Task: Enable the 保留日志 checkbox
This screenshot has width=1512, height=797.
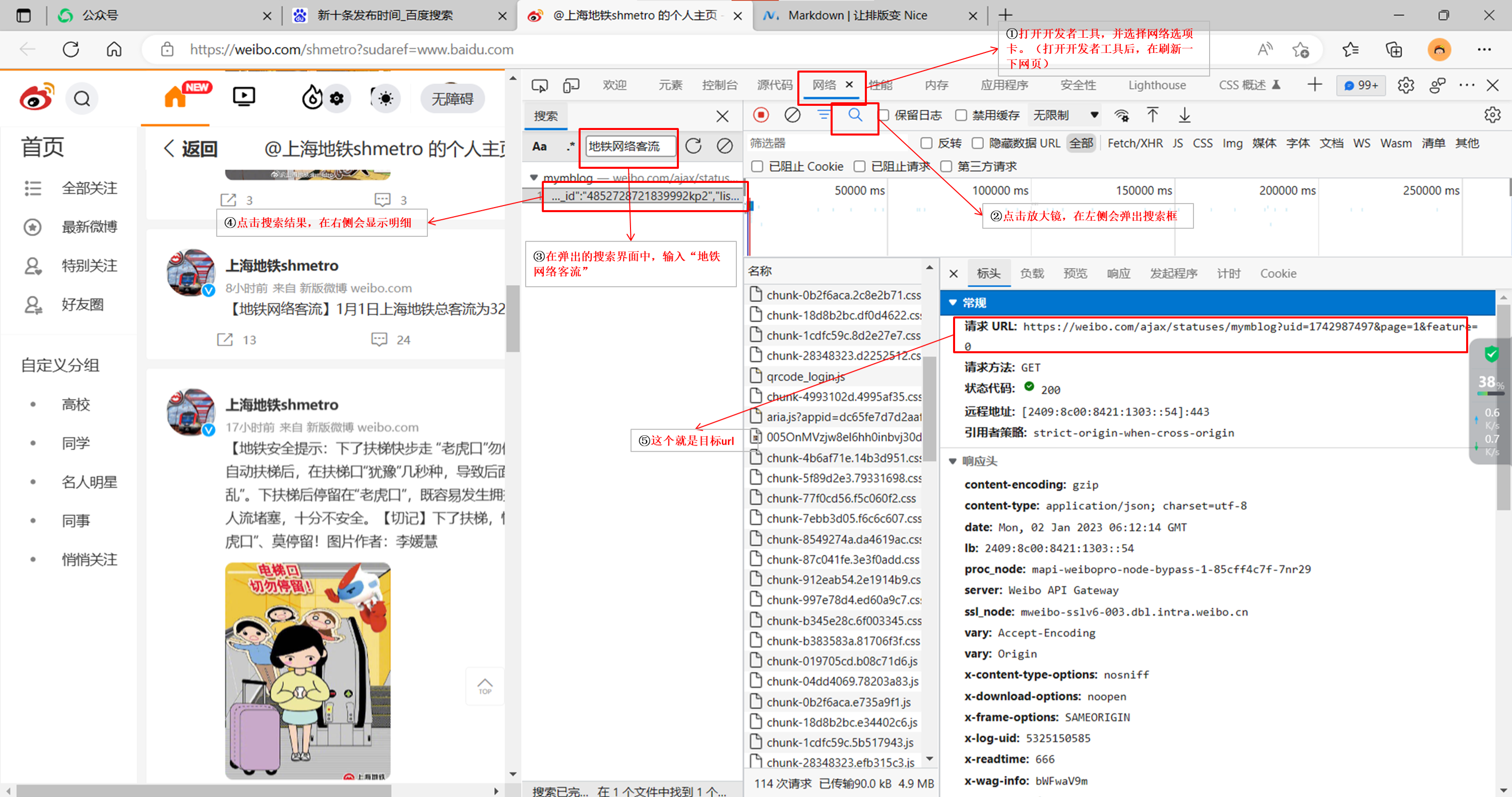Action: (884, 115)
